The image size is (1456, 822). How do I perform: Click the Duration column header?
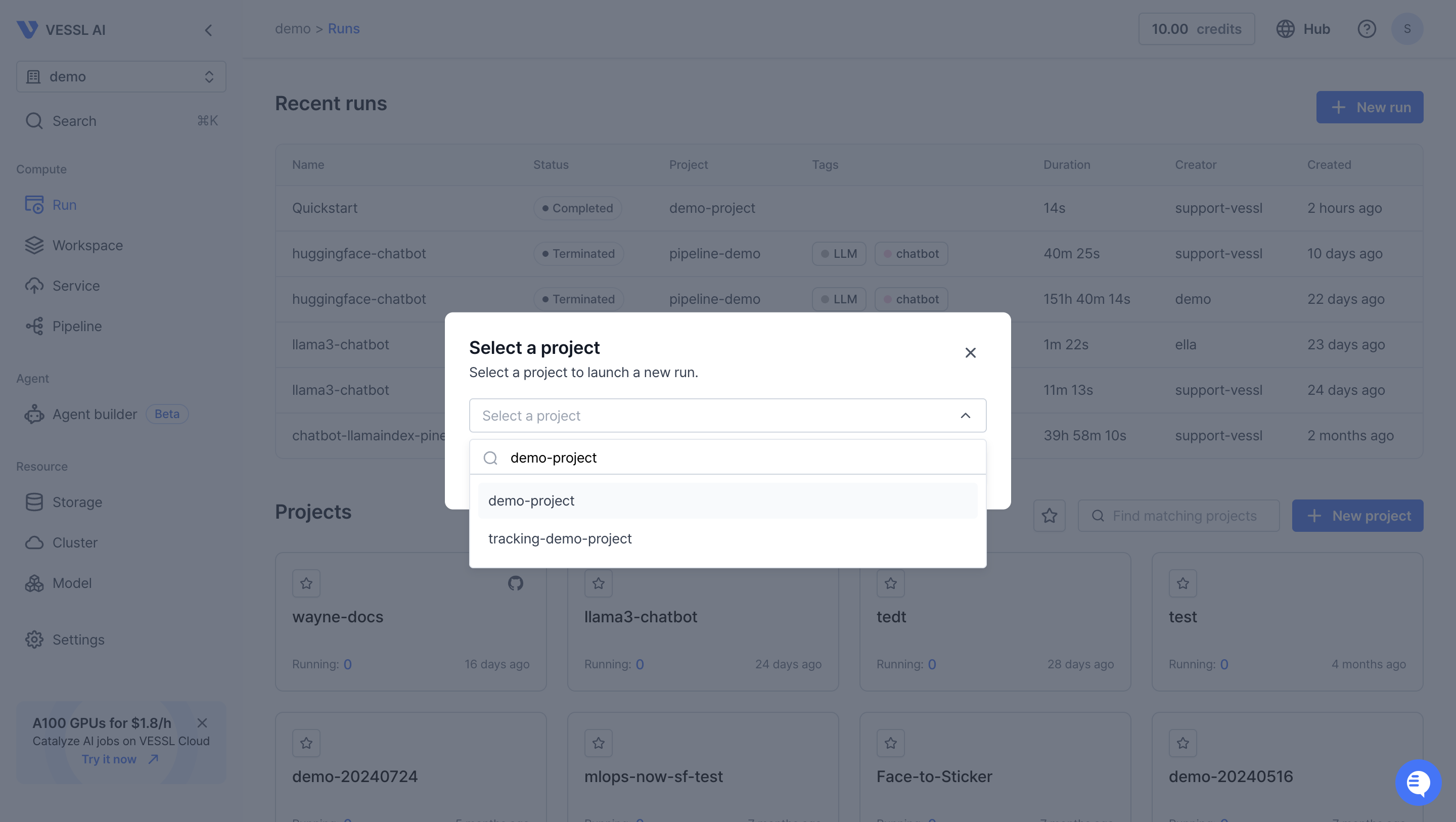pyautogui.click(x=1067, y=164)
